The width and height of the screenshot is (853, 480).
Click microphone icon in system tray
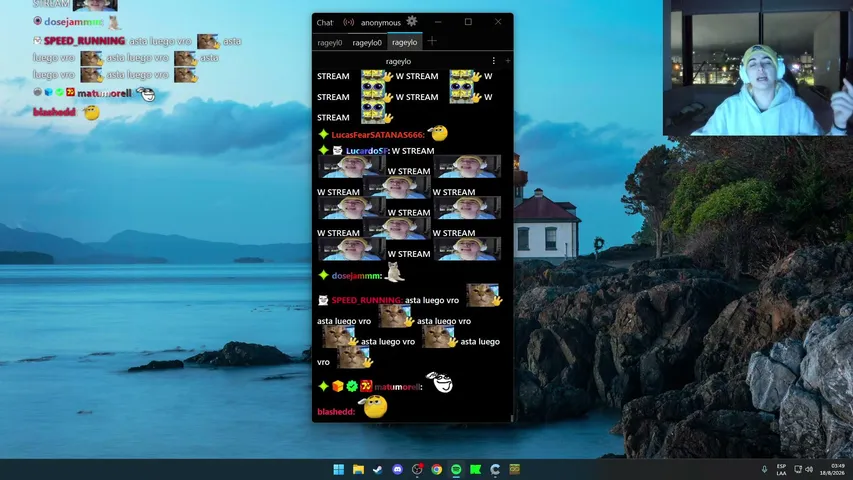click(764, 469)
